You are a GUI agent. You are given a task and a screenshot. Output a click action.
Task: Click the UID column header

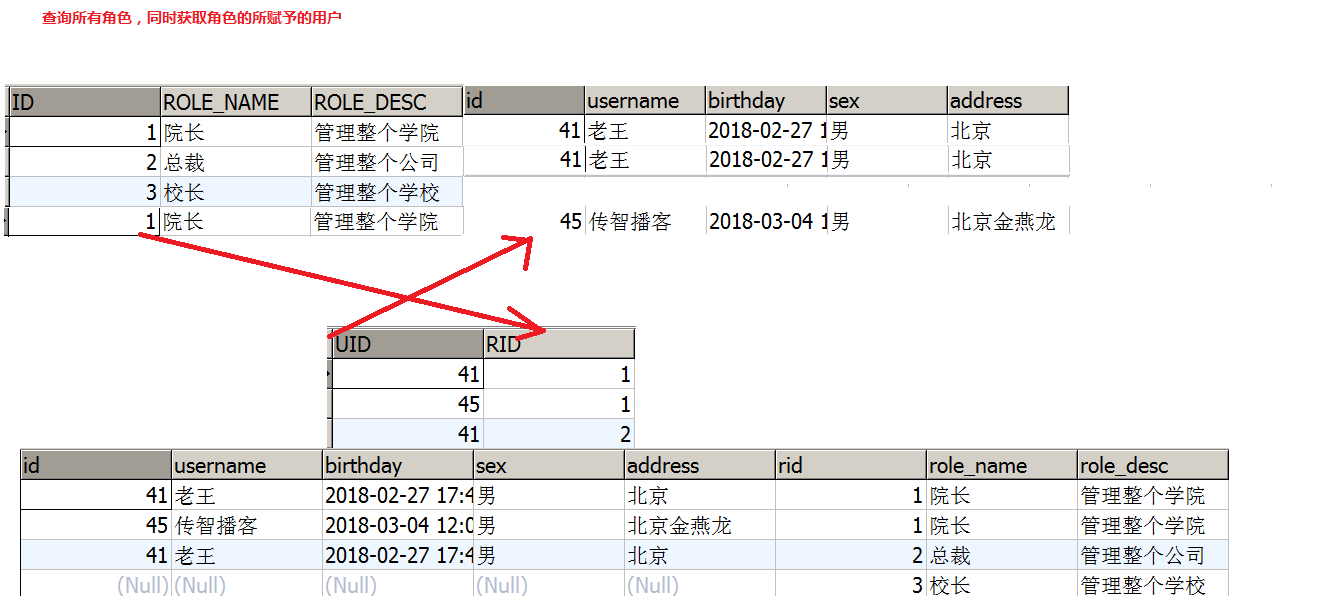tap(407, 344)
